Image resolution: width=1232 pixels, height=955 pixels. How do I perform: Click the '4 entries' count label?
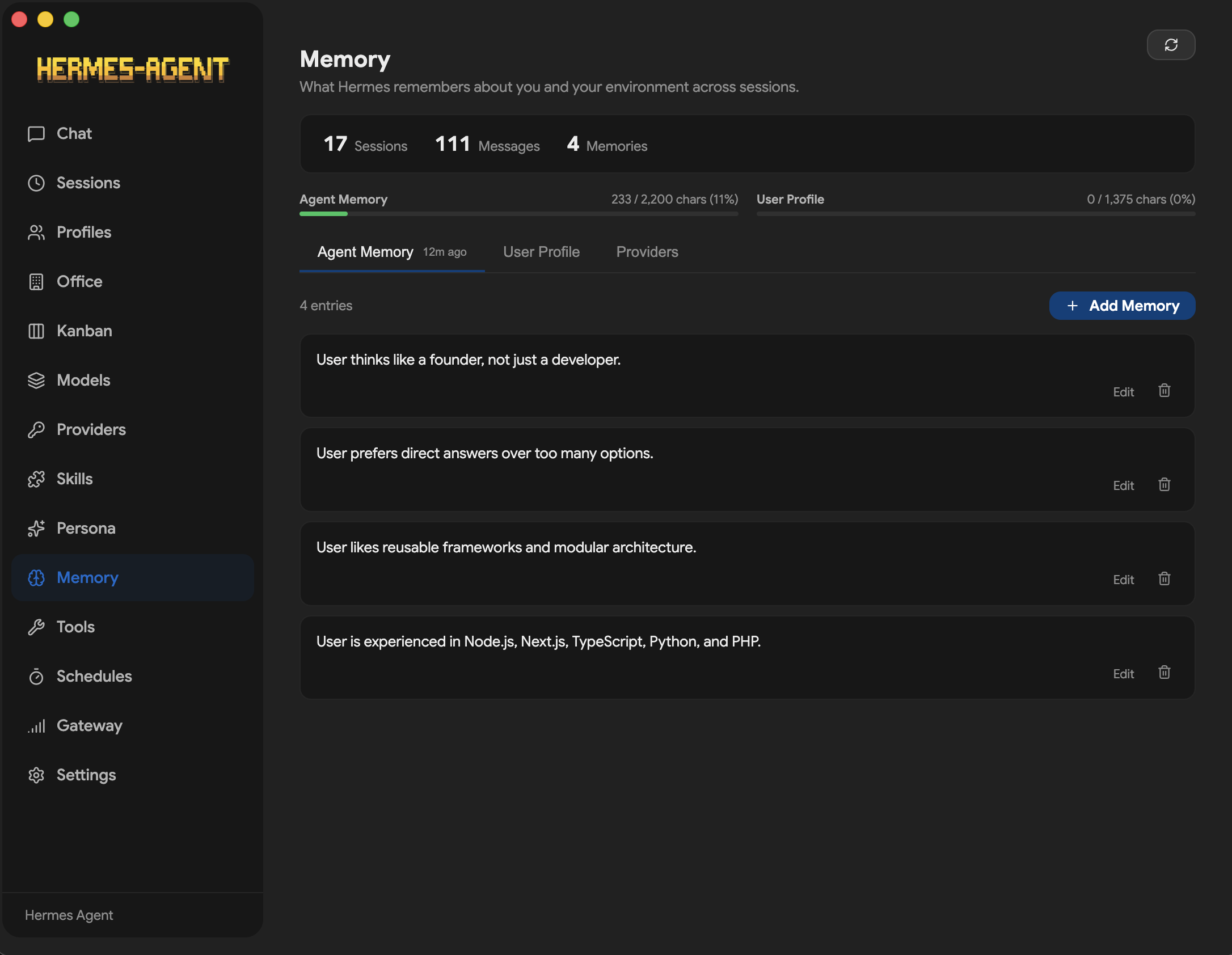click(326, 306)
